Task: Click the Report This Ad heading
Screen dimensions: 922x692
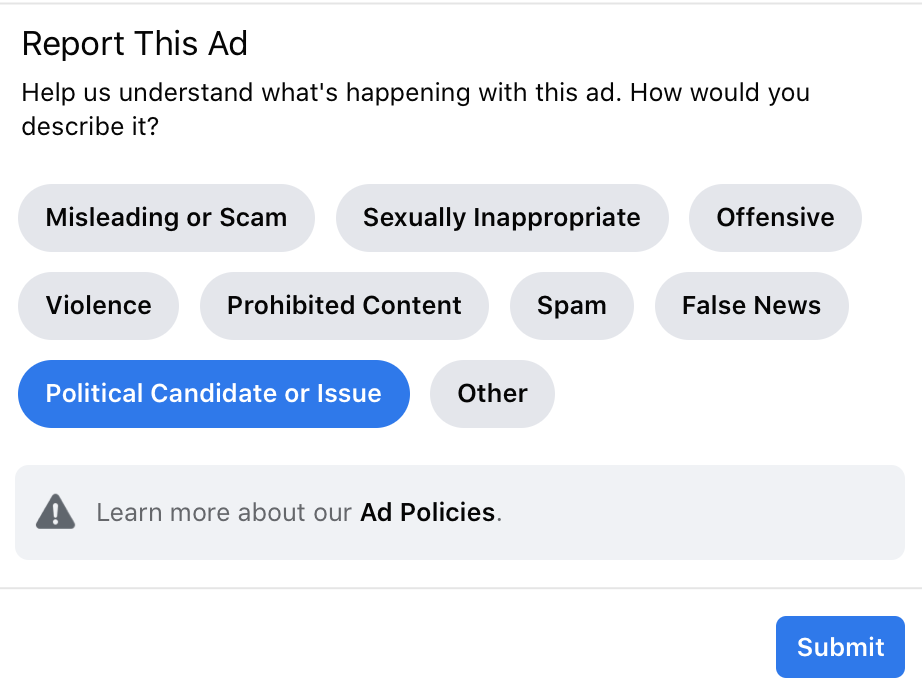Action: point(134,44)
